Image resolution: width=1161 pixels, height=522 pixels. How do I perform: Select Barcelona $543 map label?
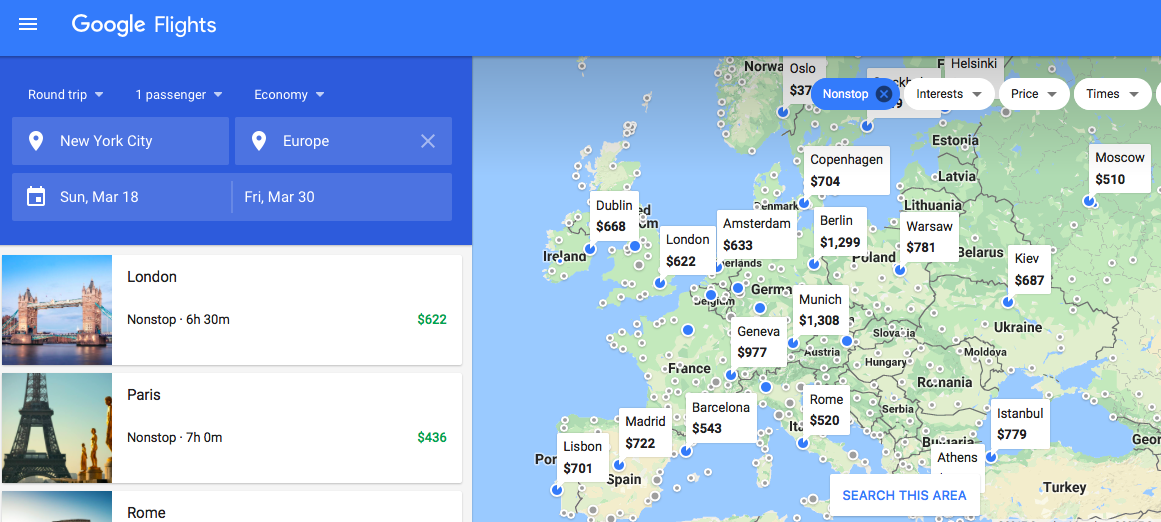(x=721, y=418)
